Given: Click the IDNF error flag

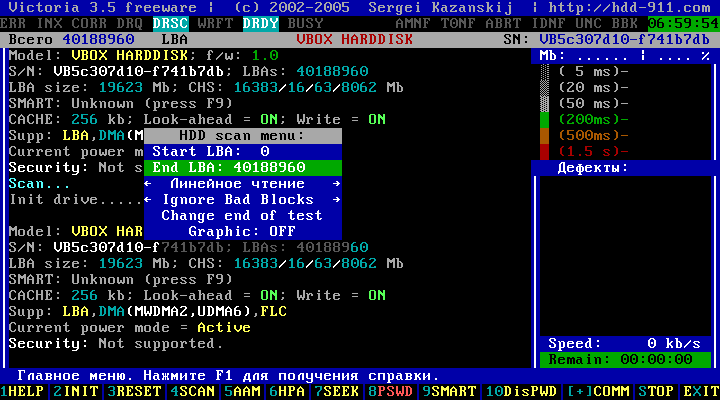Looking at the screenshot, I should [x=548, y=23].
